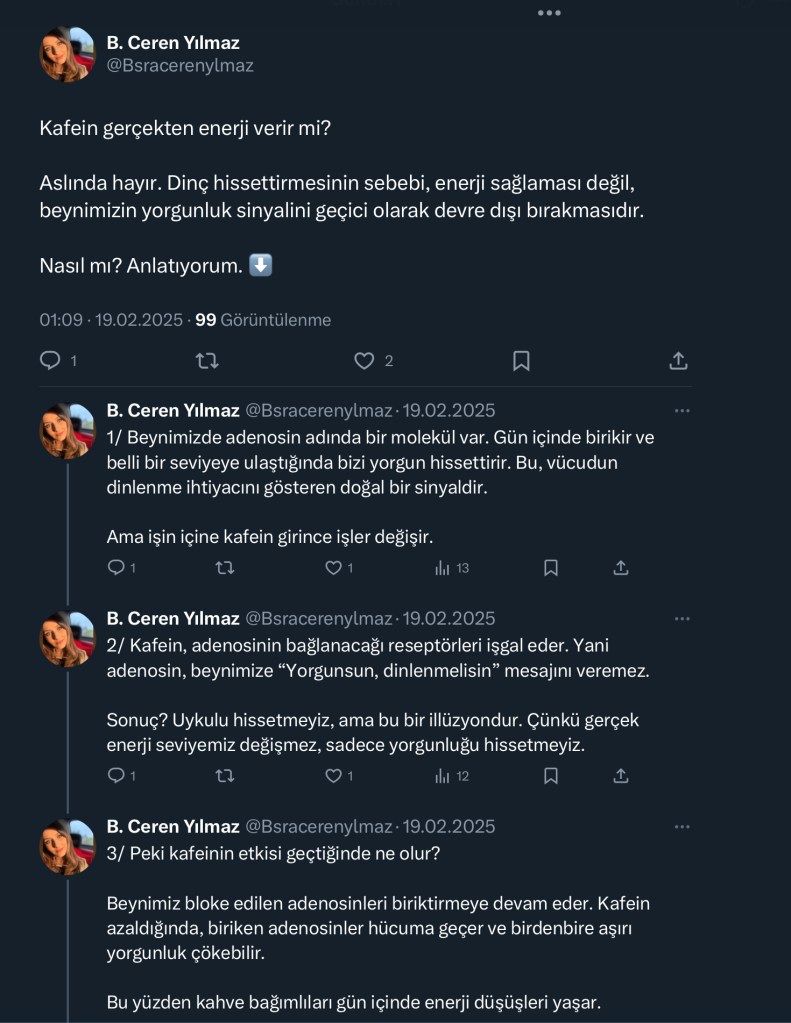Bookmark the 1/ adenosin reply
The image size is (791, 1023).
pos(550,568)
